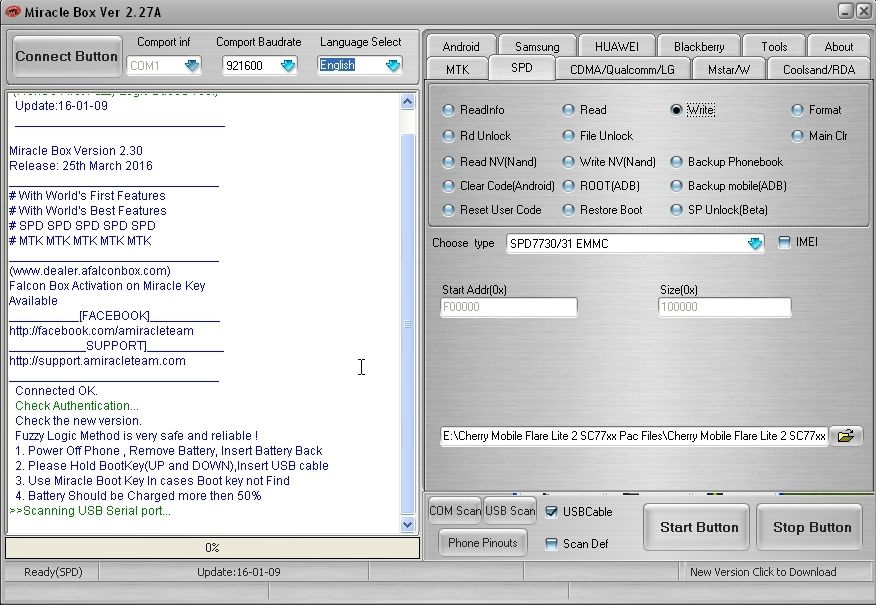Image resolution: width=876 pixels, height=605 pixels.
Task: Click the >>Scanning USB Serial port... line
Action: pos(90,511)
